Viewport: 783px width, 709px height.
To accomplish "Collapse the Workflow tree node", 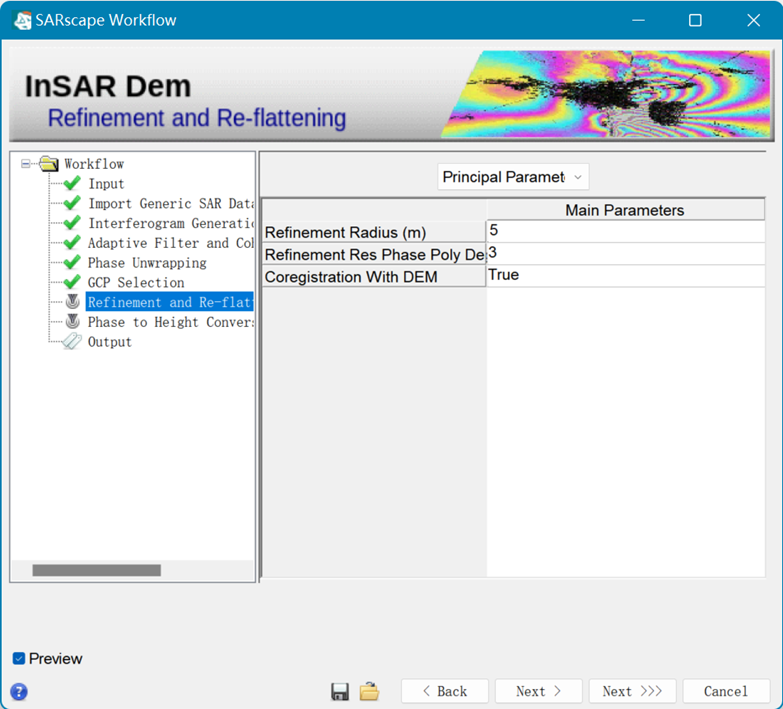I will click(x=25, y=164).
